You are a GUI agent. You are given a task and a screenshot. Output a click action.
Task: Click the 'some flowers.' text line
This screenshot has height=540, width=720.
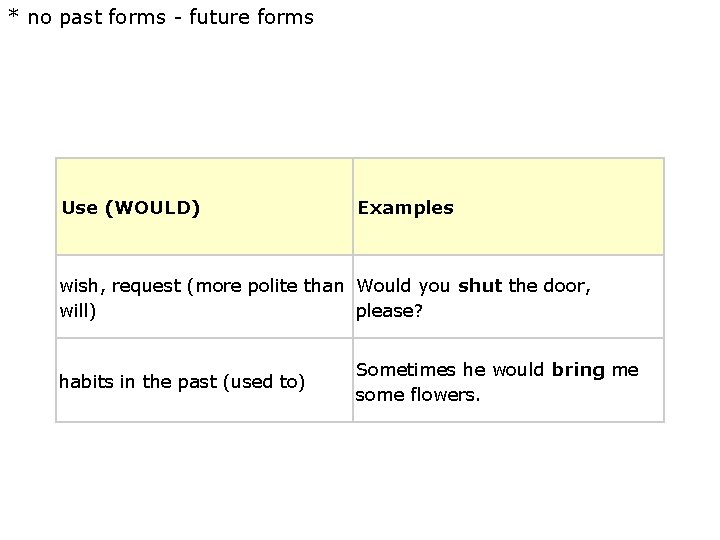(x=417, y=395)
